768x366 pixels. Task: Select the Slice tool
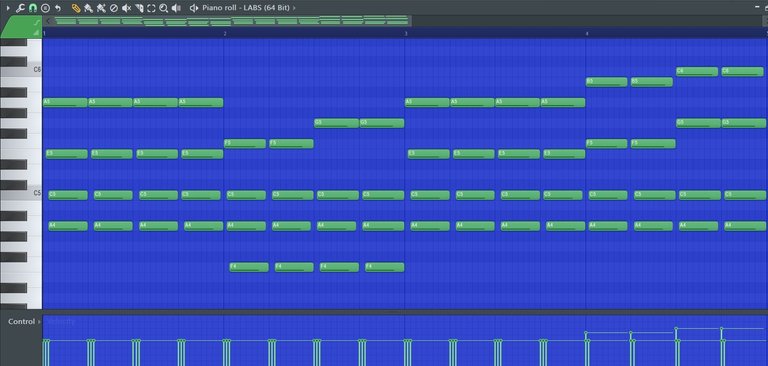point(139,8)
